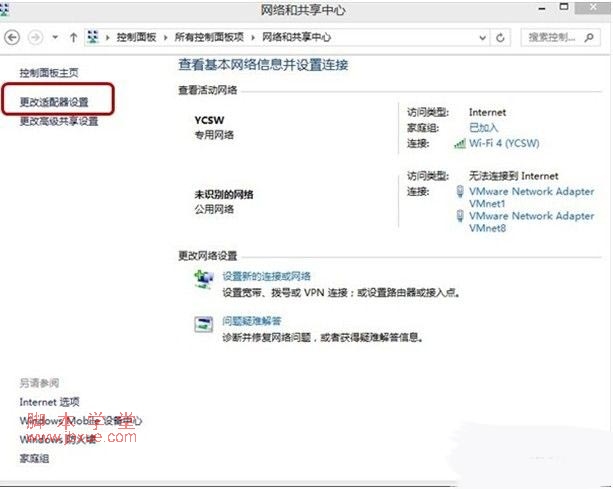Select 网络和共享中心 breadcrumb
The height and width of the screenshot is (489, 613).
click(x=296, y=38)
